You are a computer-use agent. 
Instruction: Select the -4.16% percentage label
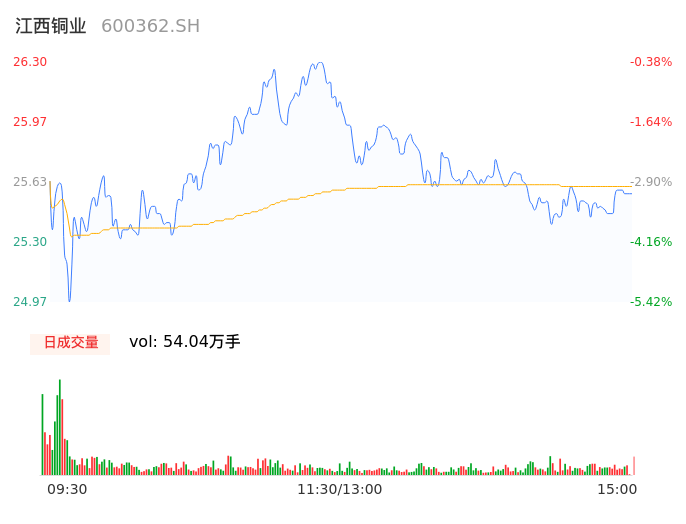click(x=651, y=242)
